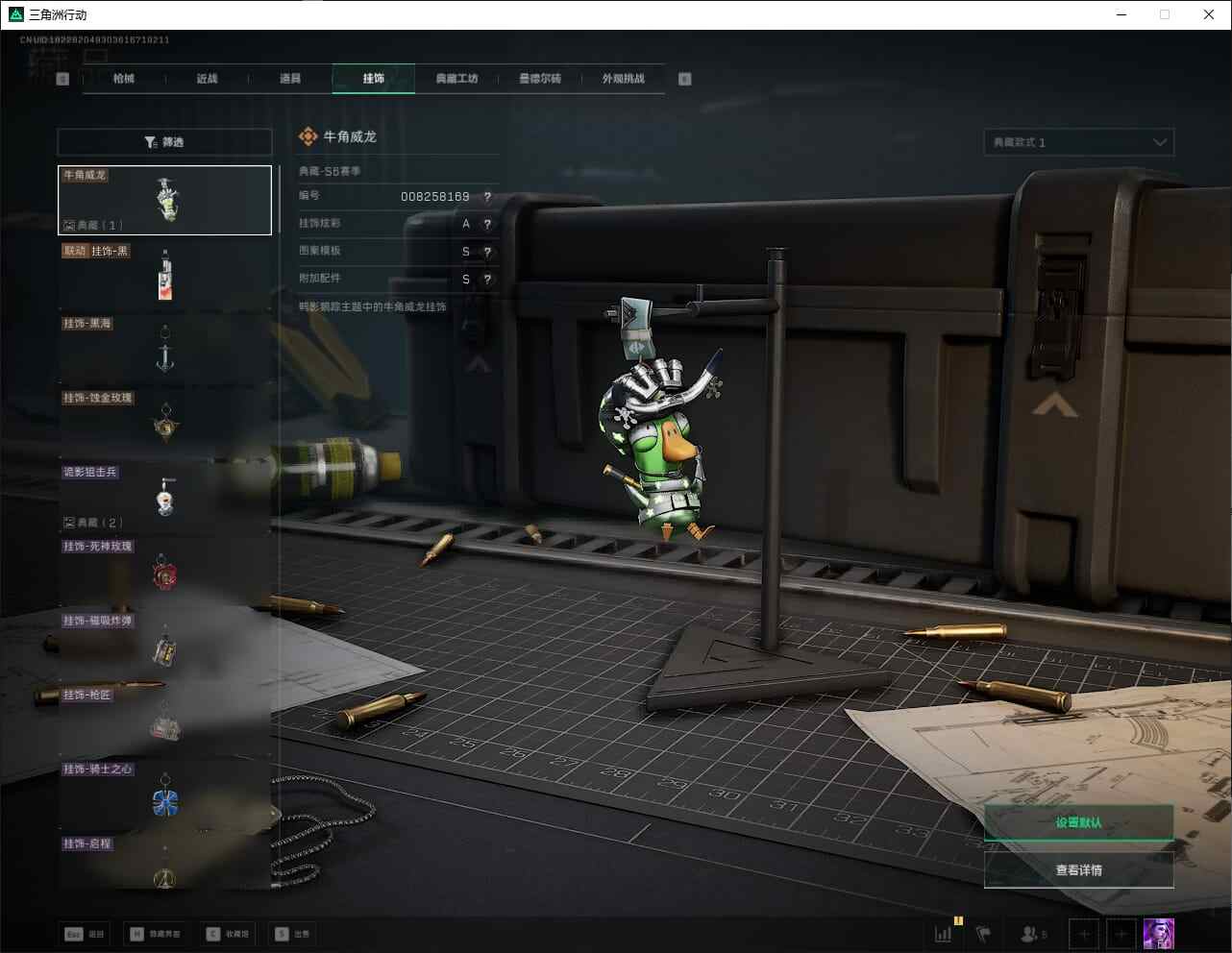Pick the 挂饰-蚀金玫瑰 charm
Screen dimensions: 1232x953
click(x=164, y=423)
